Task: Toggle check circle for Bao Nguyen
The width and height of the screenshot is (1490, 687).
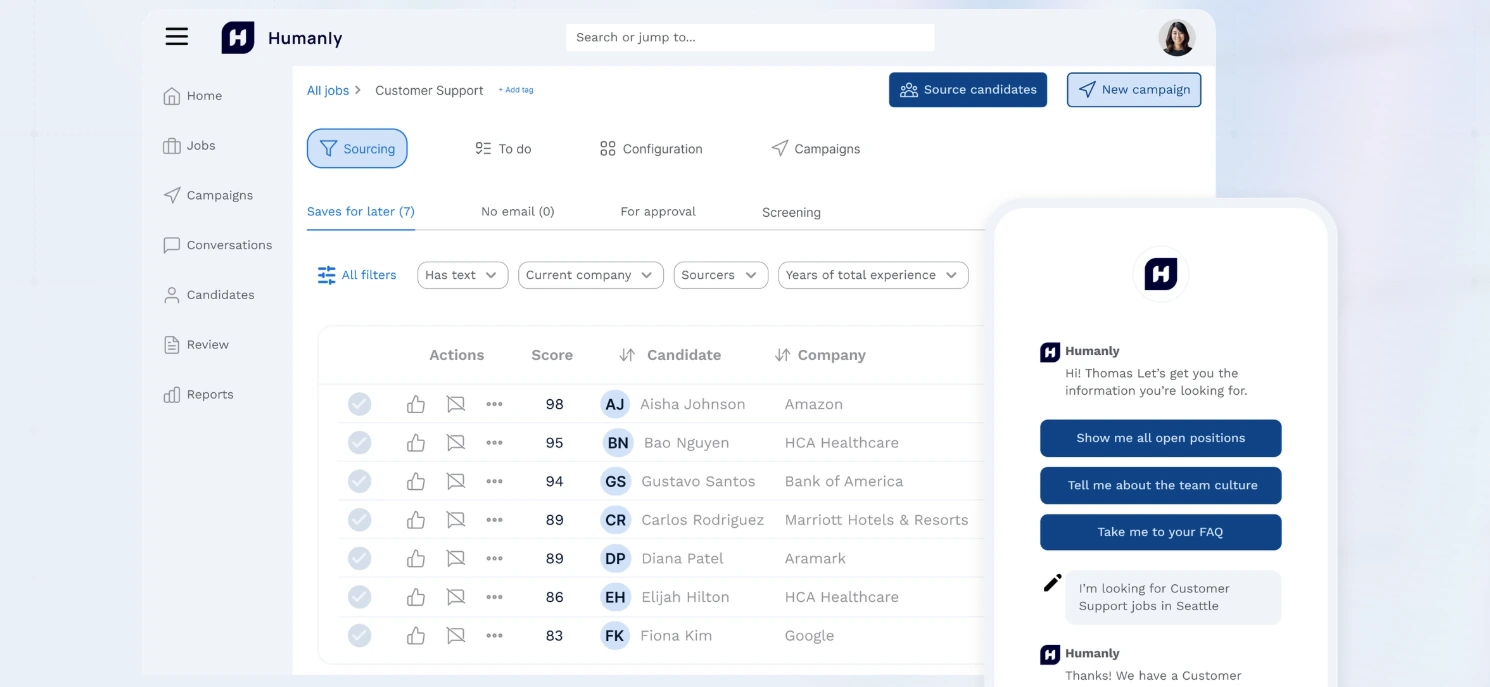Action: (x=359, y=443)
